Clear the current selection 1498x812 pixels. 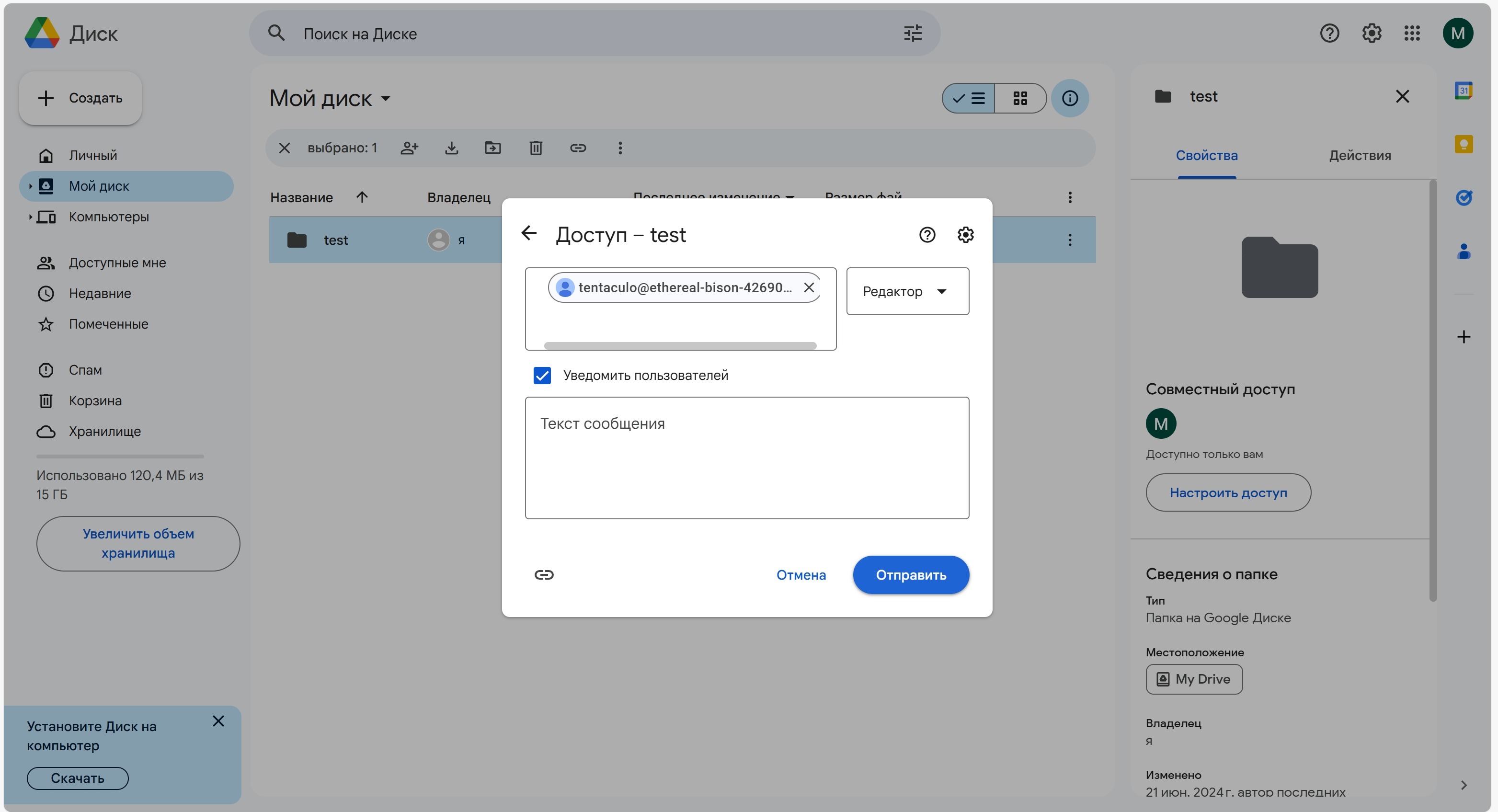pyautogui.click(x=285, y=148)
